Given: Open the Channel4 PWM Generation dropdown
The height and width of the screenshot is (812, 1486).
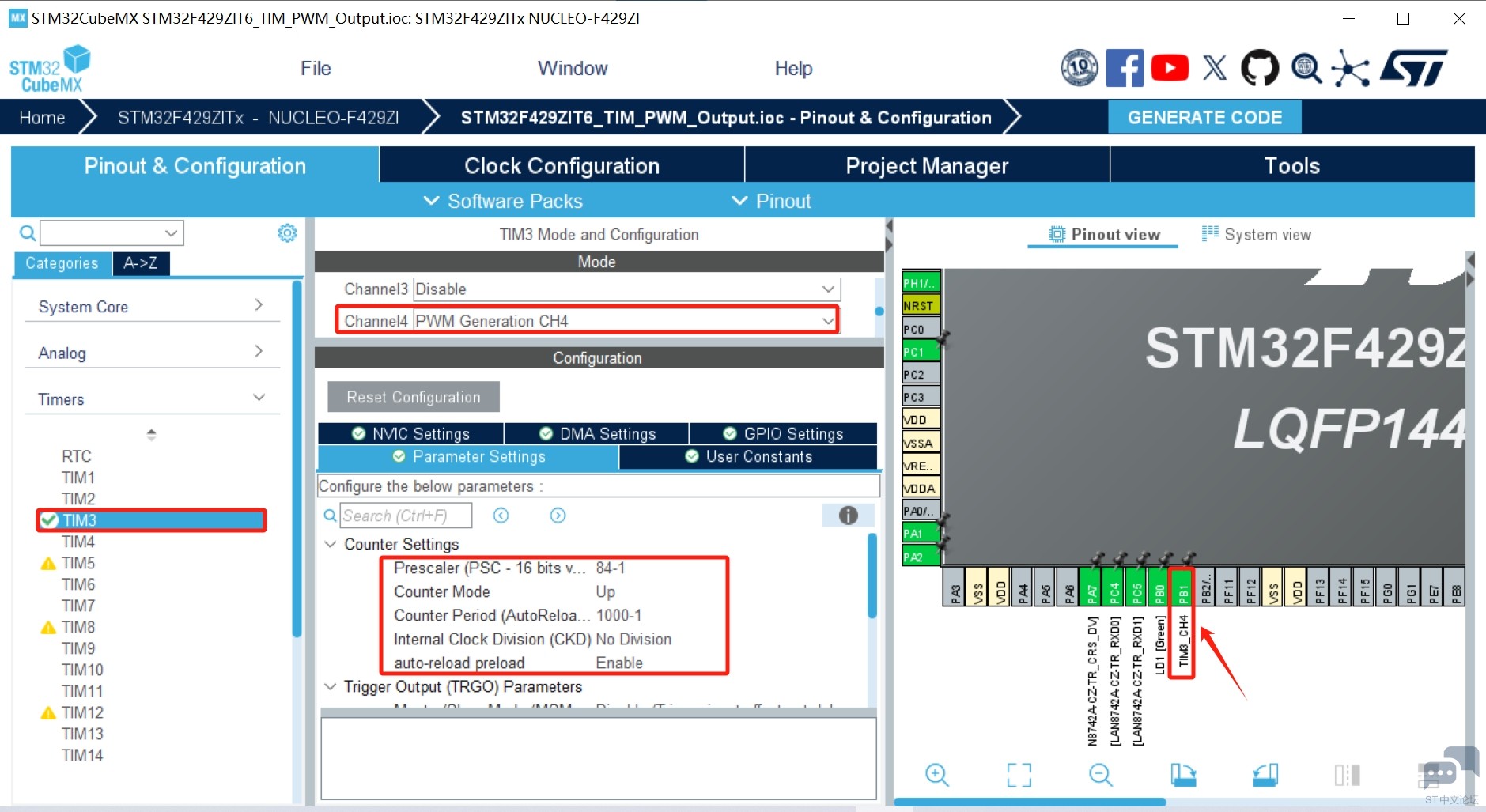Looking at the screenshot, I should point(626,321).
